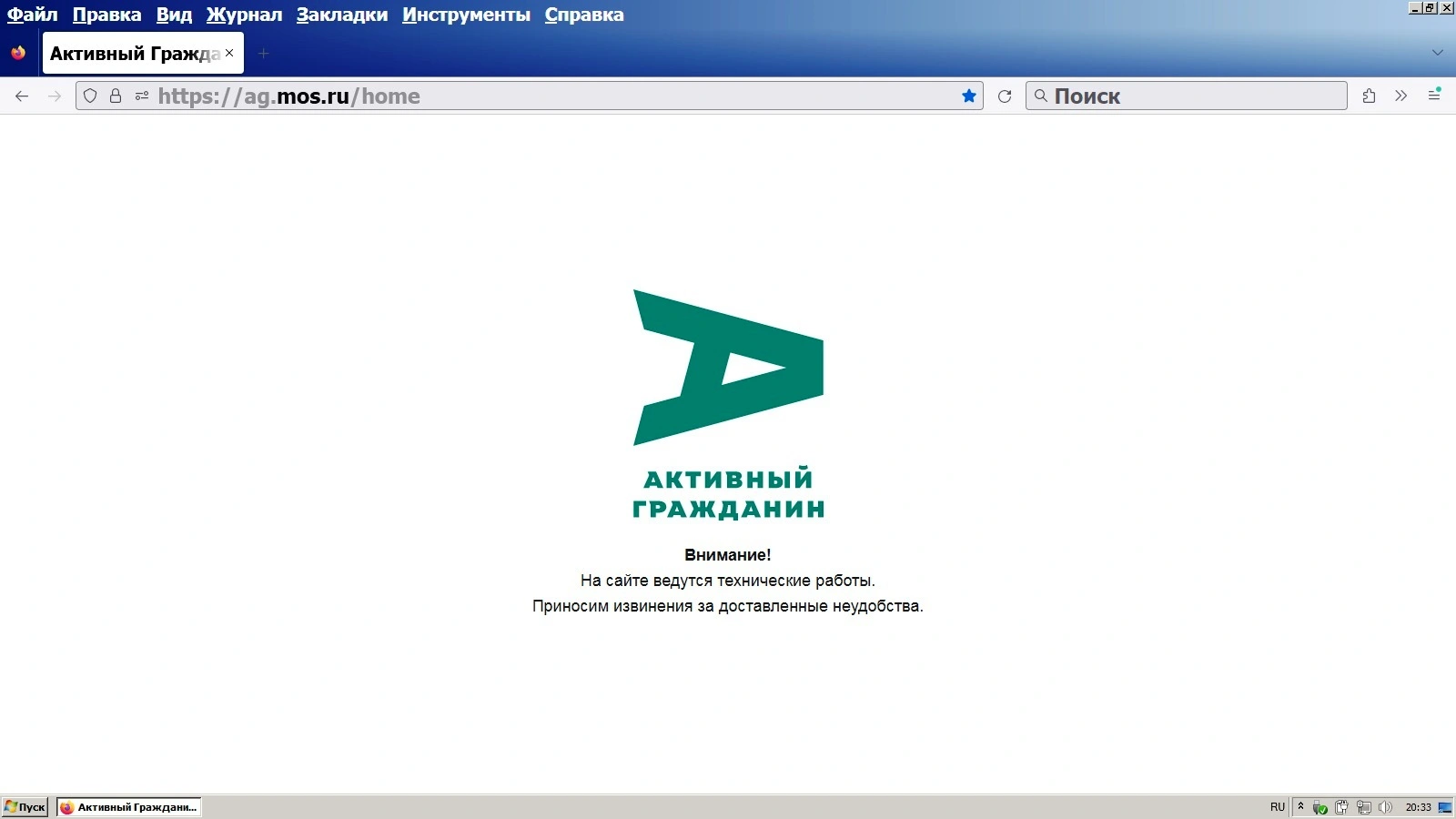Open site permissions icon in address bar

pyautogui.click(x=142, y=96)
